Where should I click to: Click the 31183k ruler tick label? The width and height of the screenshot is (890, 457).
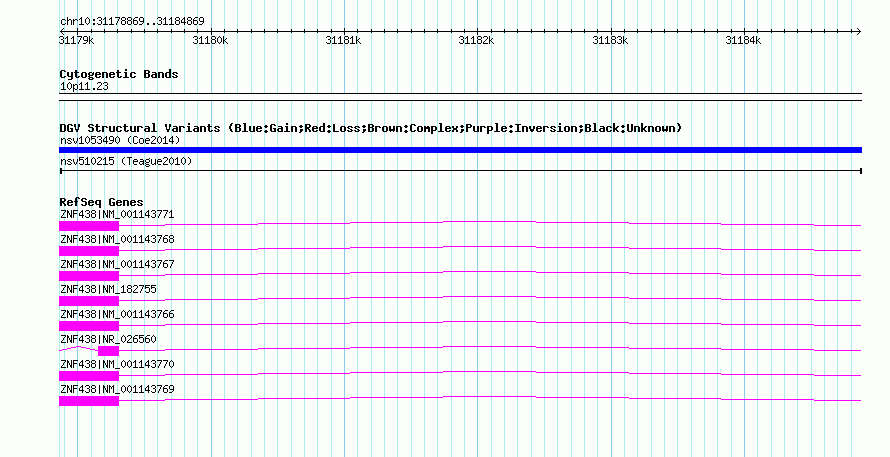tap(610, 40)
